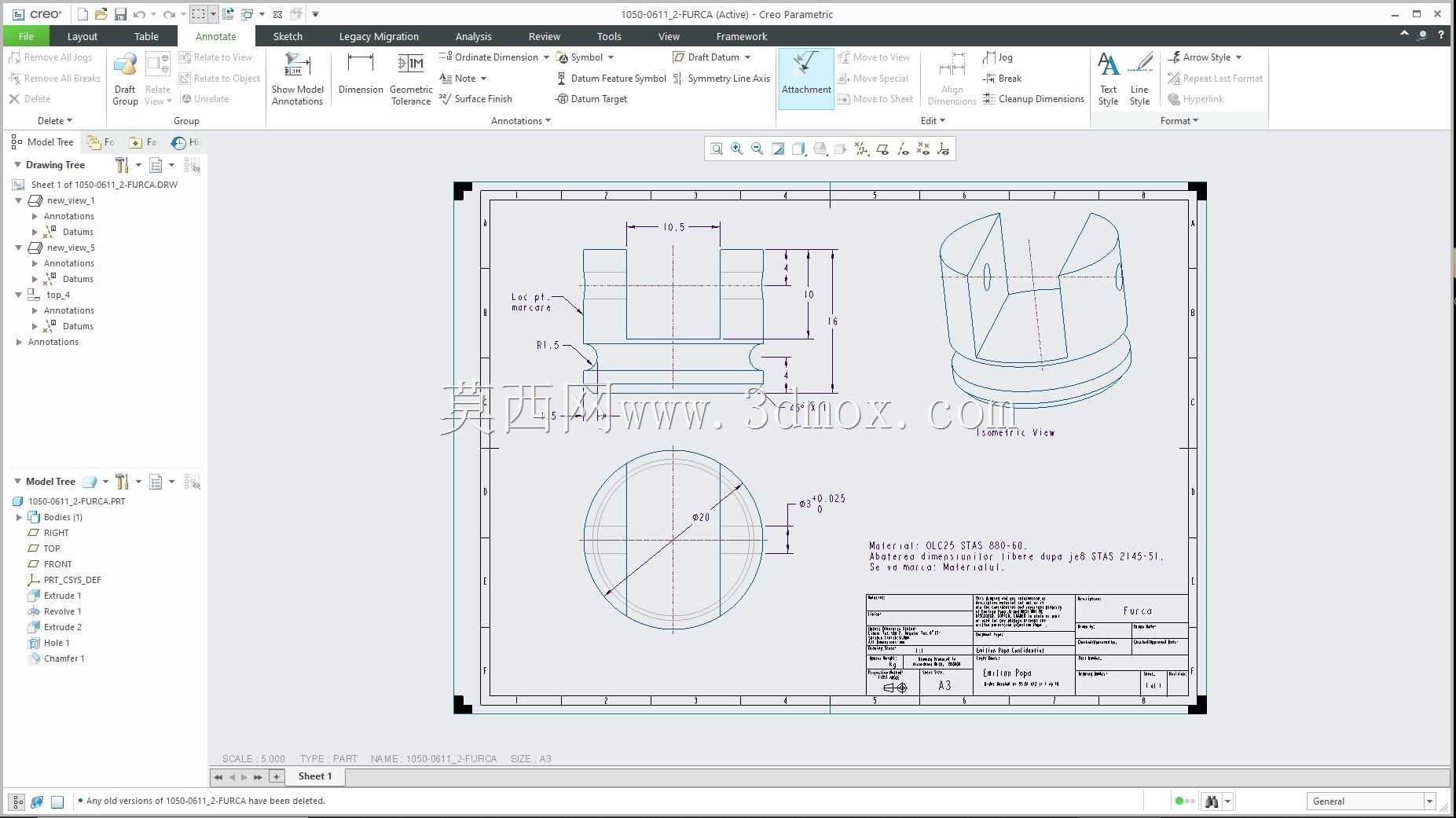
Task: Save the drawing with the floppy disk icon
Action: (120, 14)
